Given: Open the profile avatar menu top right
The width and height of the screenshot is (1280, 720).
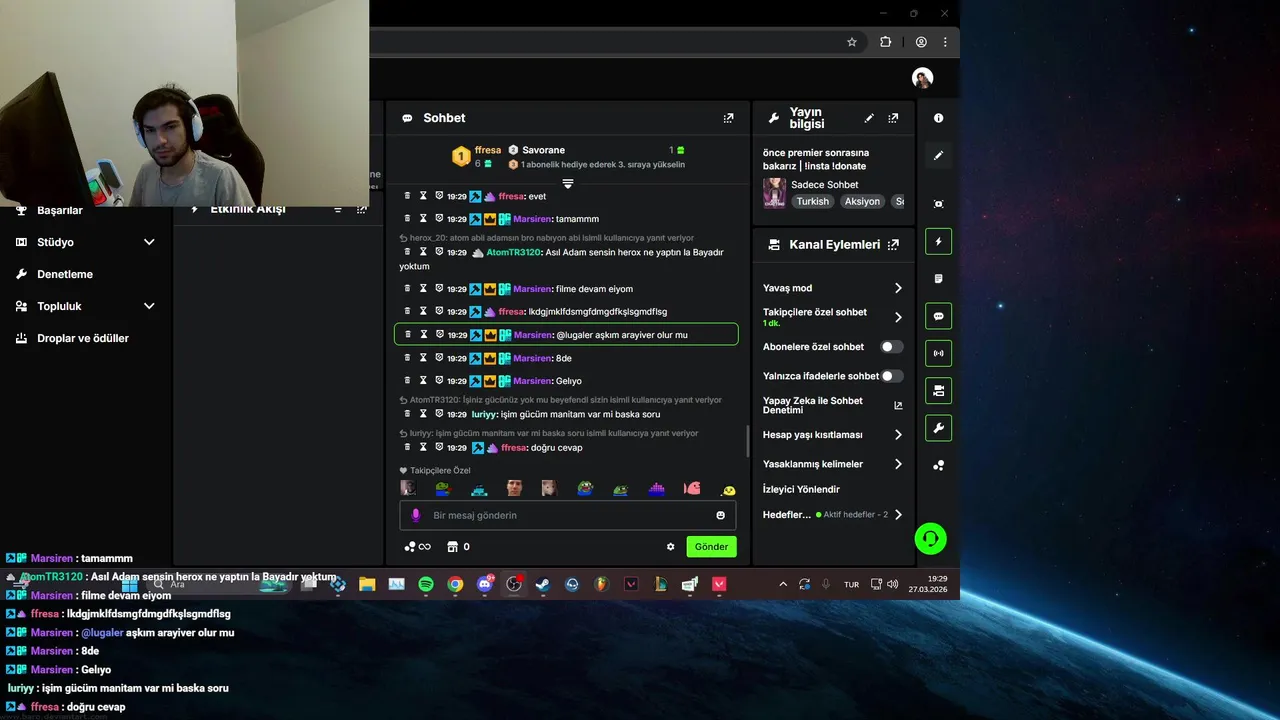Looking at the screenshot, I should [923, 78].
